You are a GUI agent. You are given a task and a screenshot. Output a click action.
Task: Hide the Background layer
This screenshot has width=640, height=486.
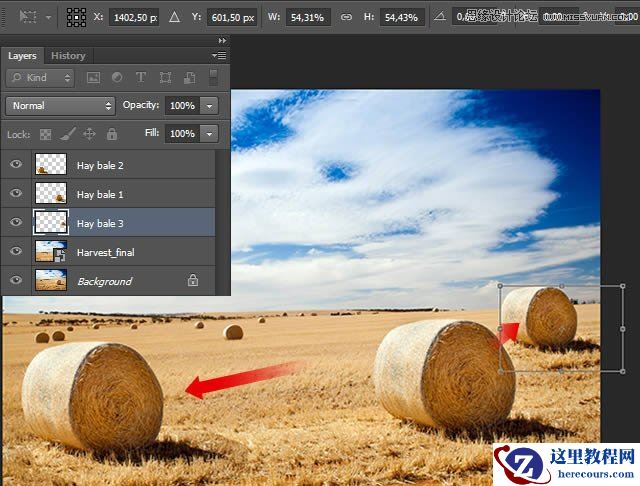16,280
